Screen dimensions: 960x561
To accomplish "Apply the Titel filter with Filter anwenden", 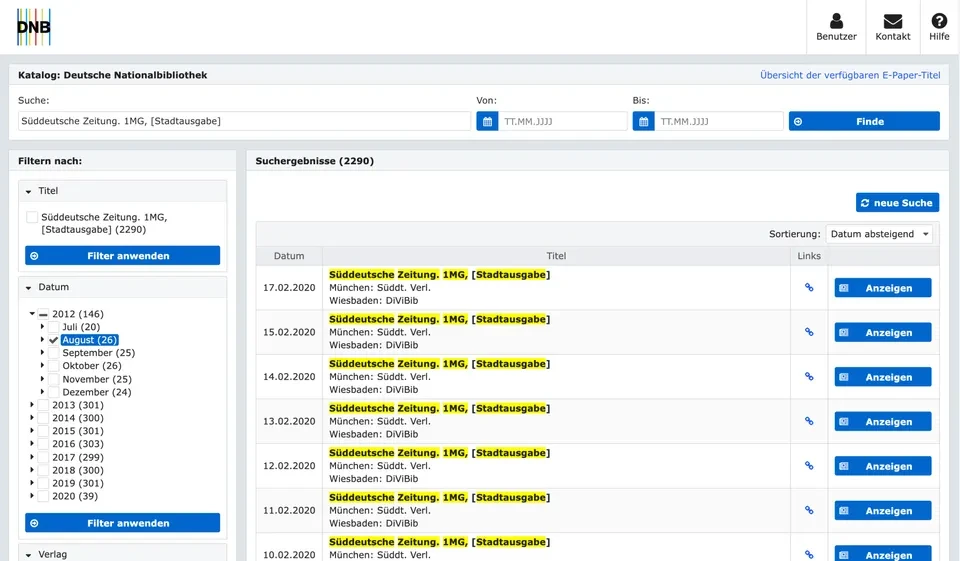I will click(122, 255).
